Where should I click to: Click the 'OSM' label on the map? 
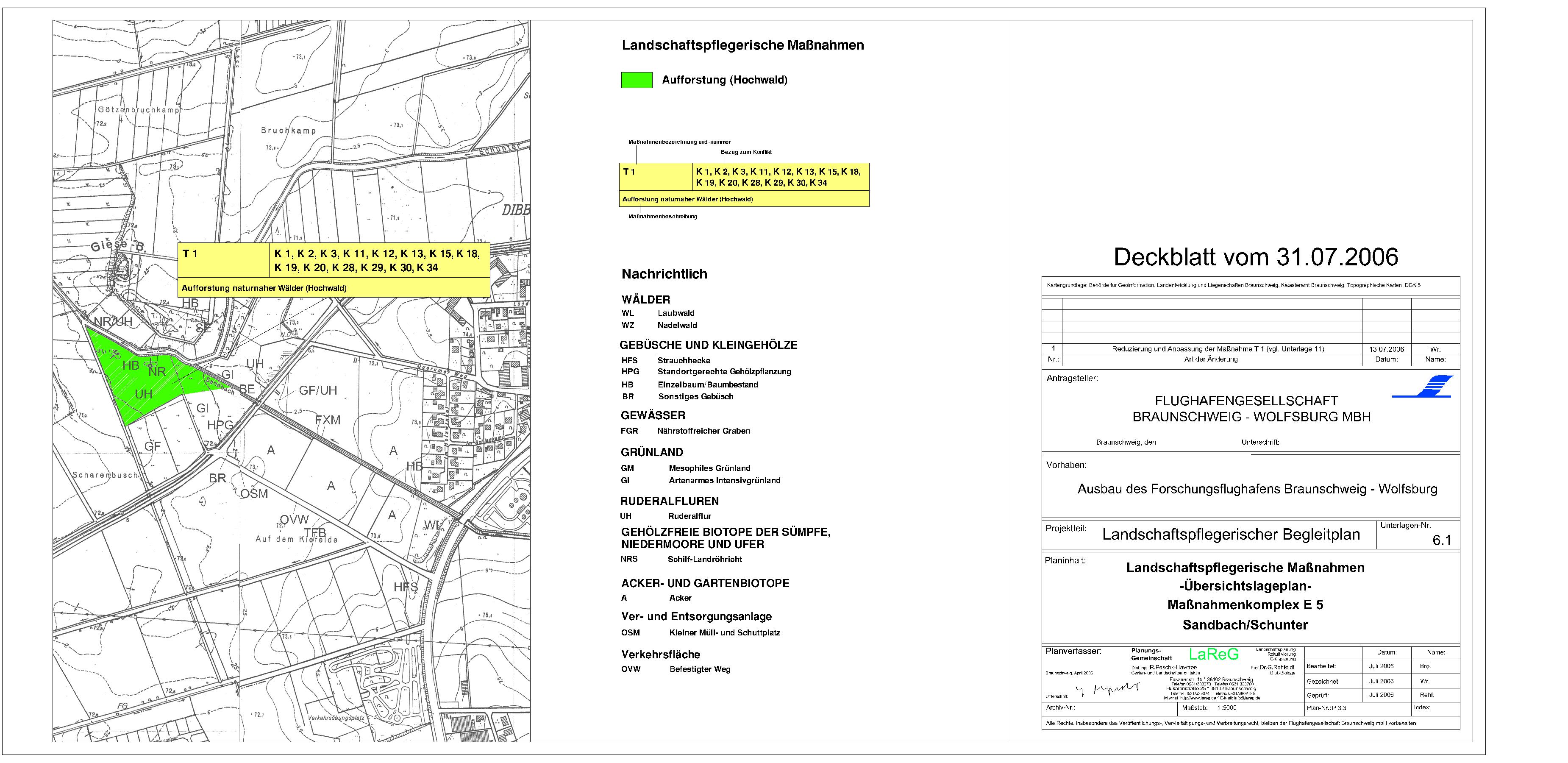254,494
